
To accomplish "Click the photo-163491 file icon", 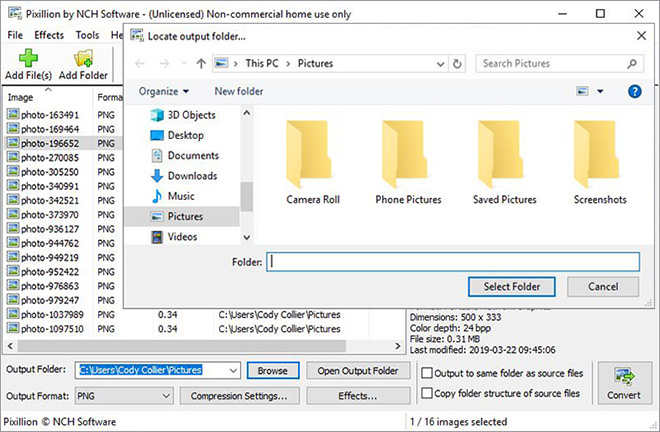I will (13, 114).
